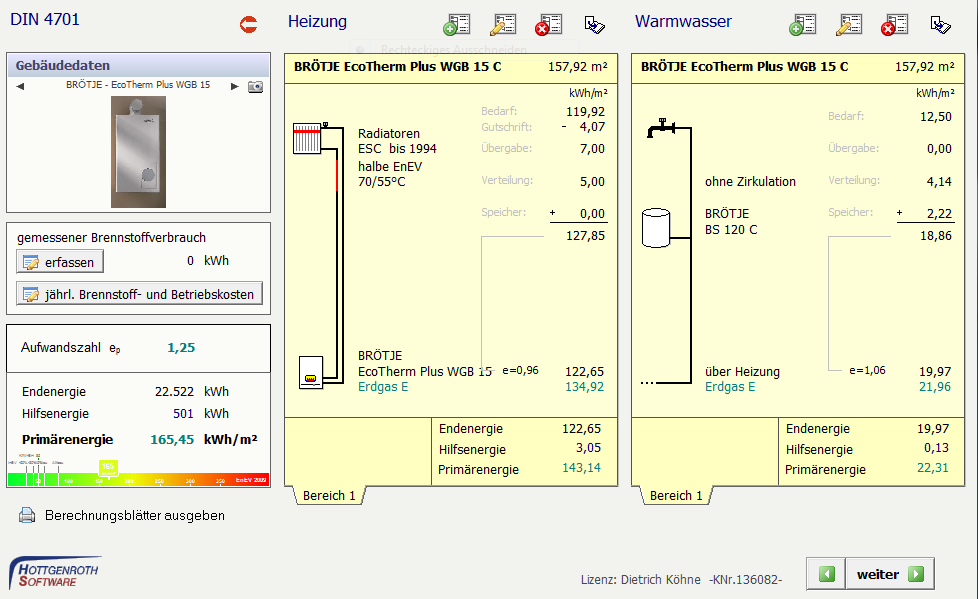Click the Warmwasser Bedarf value 12,50
The image size is (978, 599).
click(936, 117)
